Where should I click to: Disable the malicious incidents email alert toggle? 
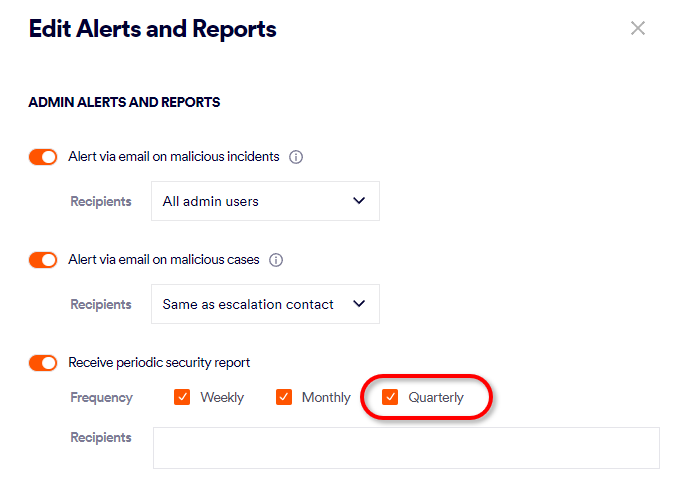point(43,157)
